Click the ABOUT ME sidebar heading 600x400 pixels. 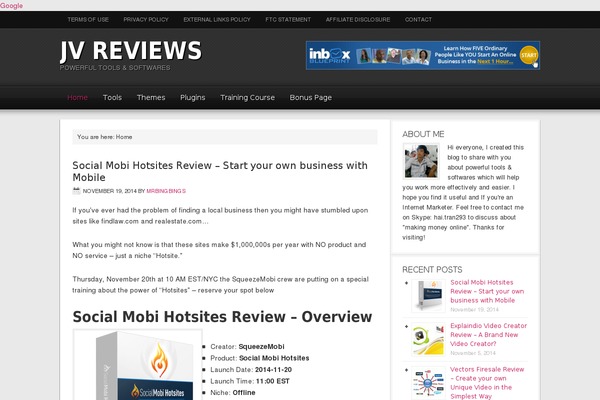pyautogui.click(x=423, y=134)
